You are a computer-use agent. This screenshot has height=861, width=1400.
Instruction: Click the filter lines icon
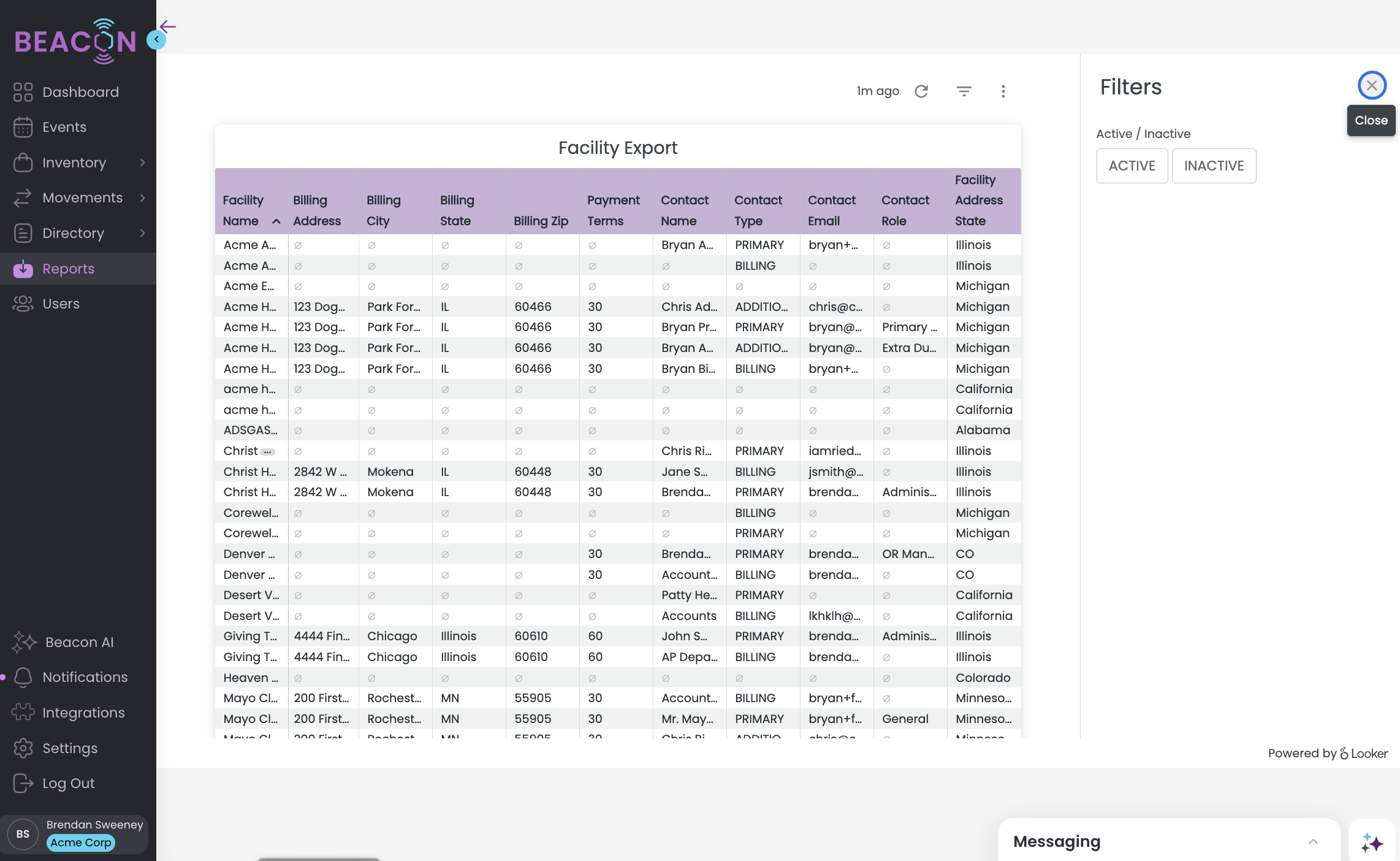pyautogui.click(x=964, y=91)
